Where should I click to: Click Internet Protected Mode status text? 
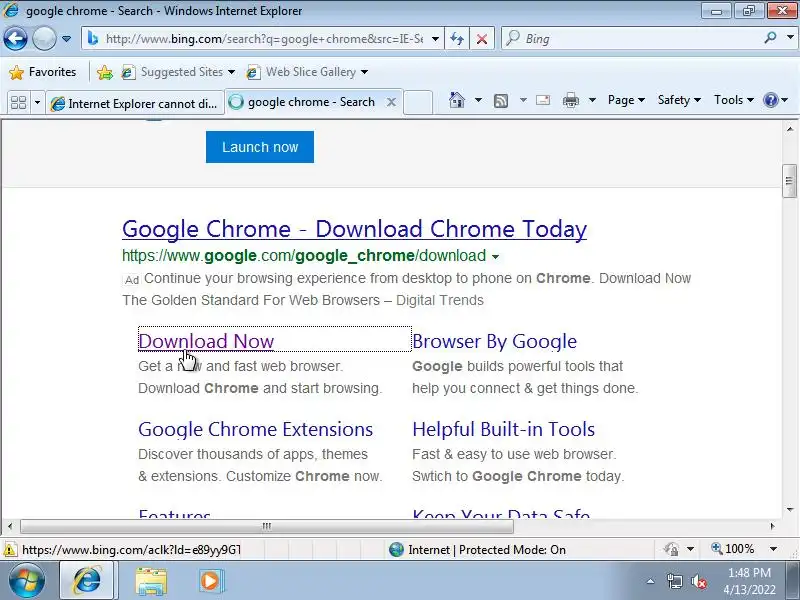tap(487, 549)
